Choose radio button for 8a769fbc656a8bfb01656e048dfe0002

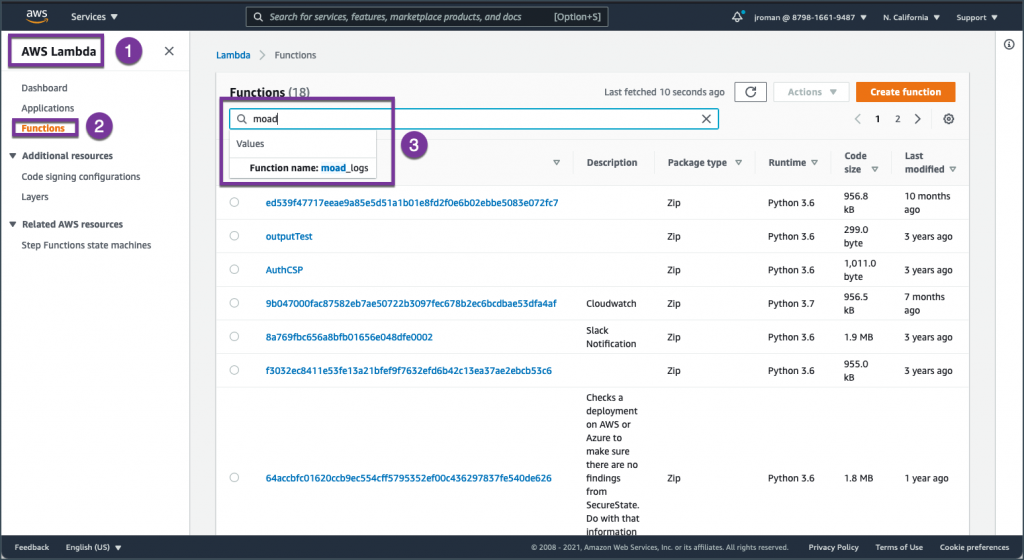point(234,337)
